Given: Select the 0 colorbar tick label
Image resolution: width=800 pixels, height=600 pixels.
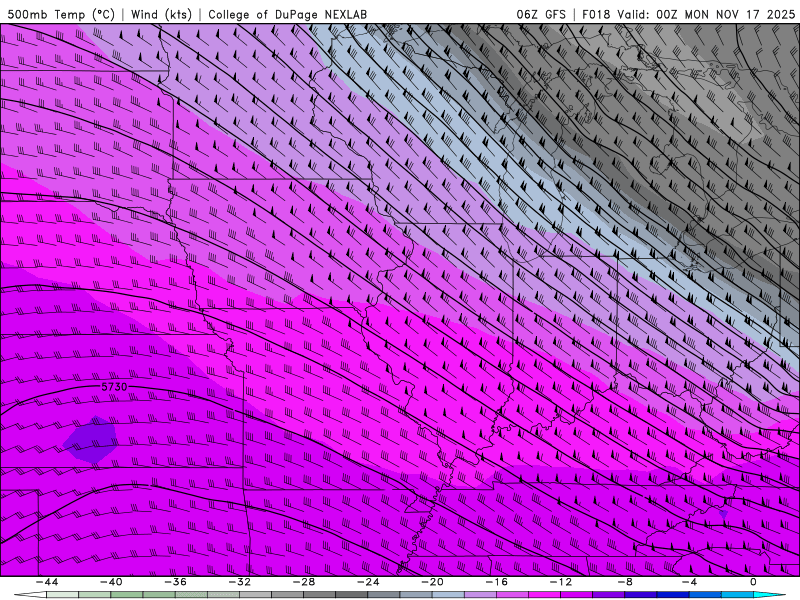Looking at the screenshot, I should pyautogui.click(x=753, y=582).
